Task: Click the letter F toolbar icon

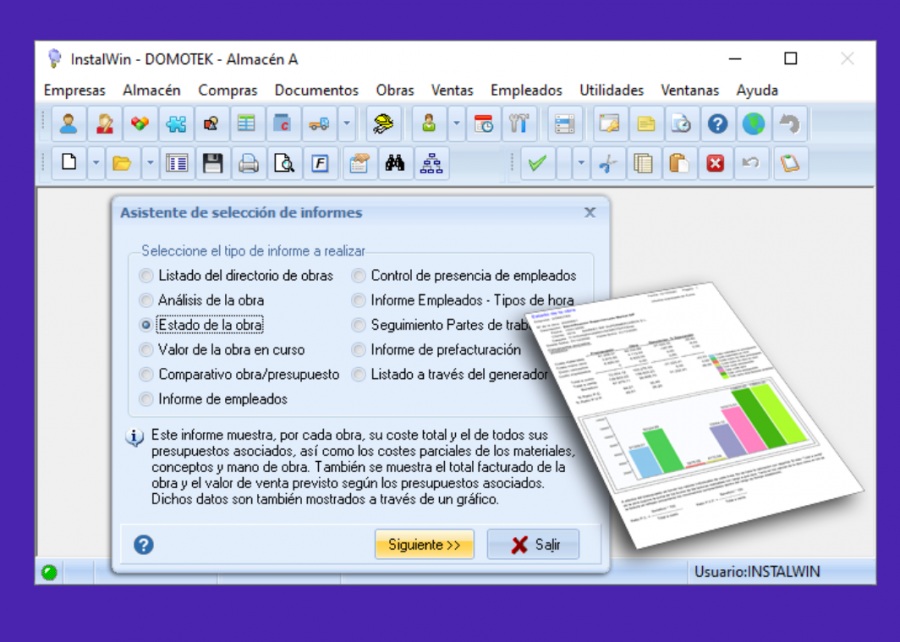Action: 320,164
